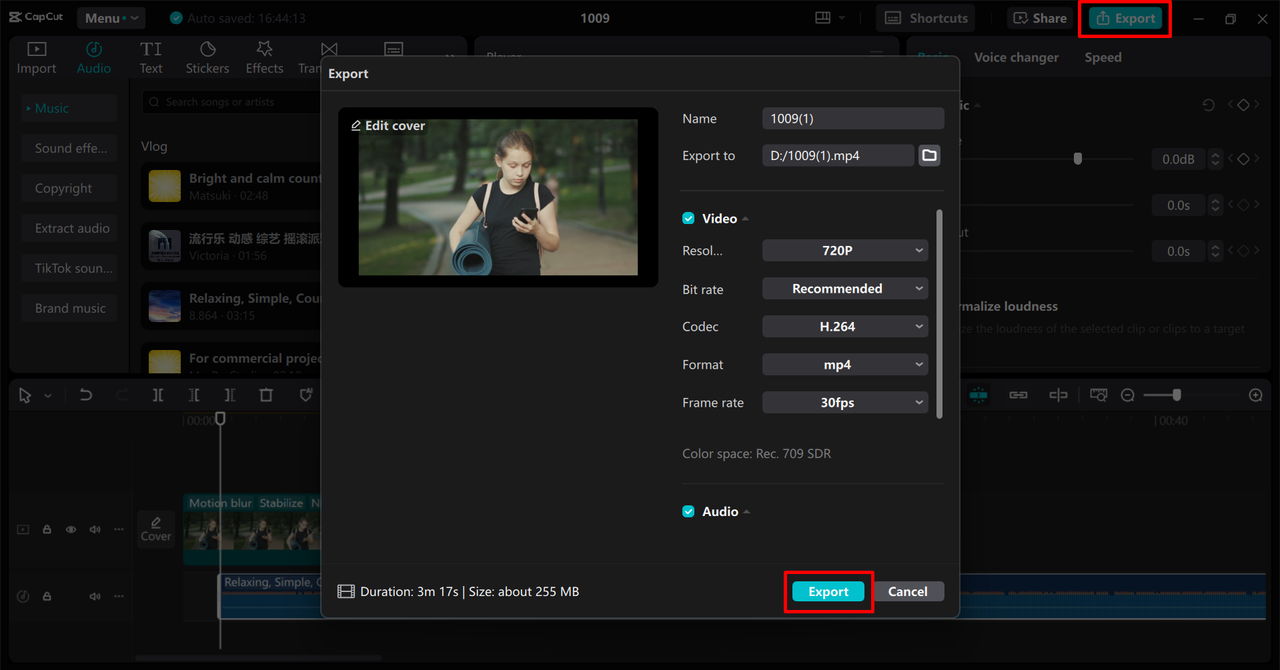This screenshot has width=1280, height=670.
Task: Switch to the Speed tab
Action: pyautogui.click(x=1103, y=57)
